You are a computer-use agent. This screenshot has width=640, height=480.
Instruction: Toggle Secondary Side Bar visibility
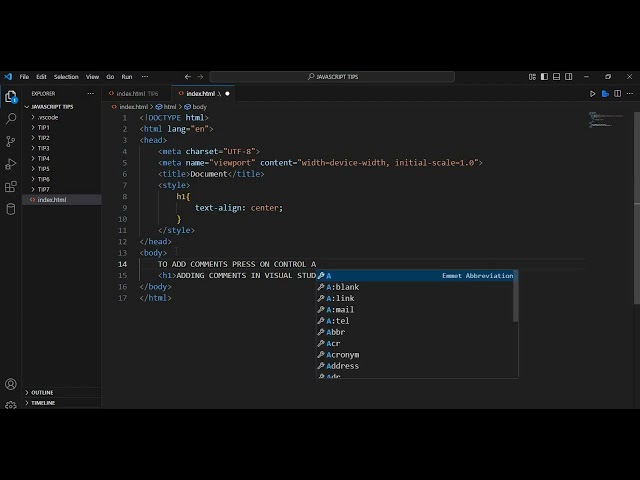point(569,77)
